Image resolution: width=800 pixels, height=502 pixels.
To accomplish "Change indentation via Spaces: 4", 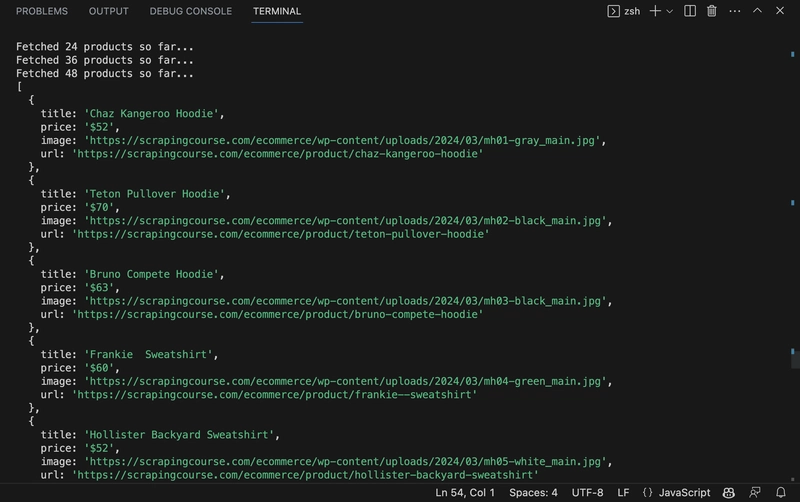I will [x=533, y=493].
